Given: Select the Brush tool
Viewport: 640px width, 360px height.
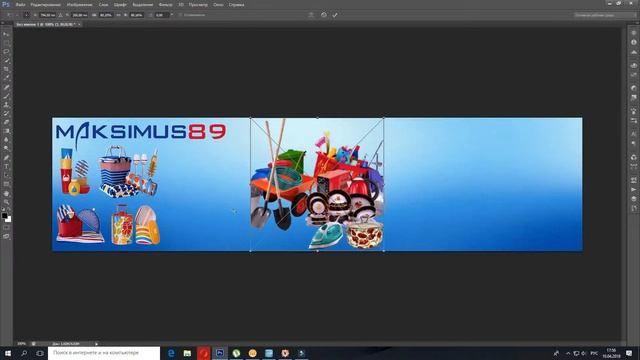Looking at the screenshot, I should tap(6, 96).
